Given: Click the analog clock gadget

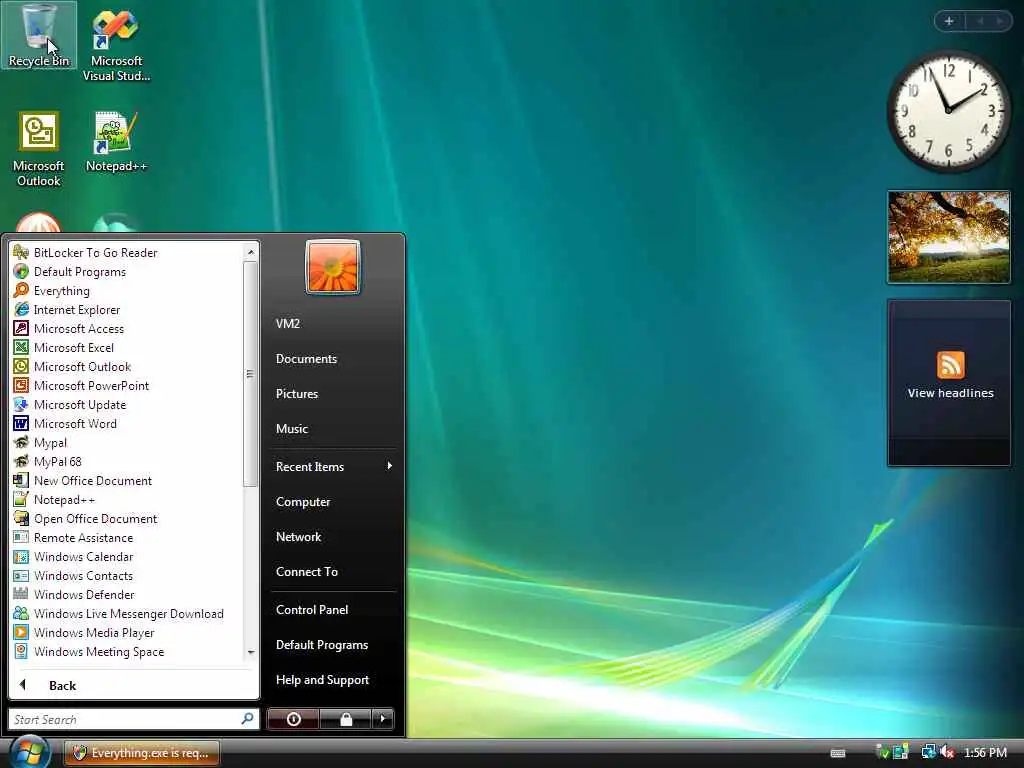Looking at the screenshot, I should (x=948, y=111).
